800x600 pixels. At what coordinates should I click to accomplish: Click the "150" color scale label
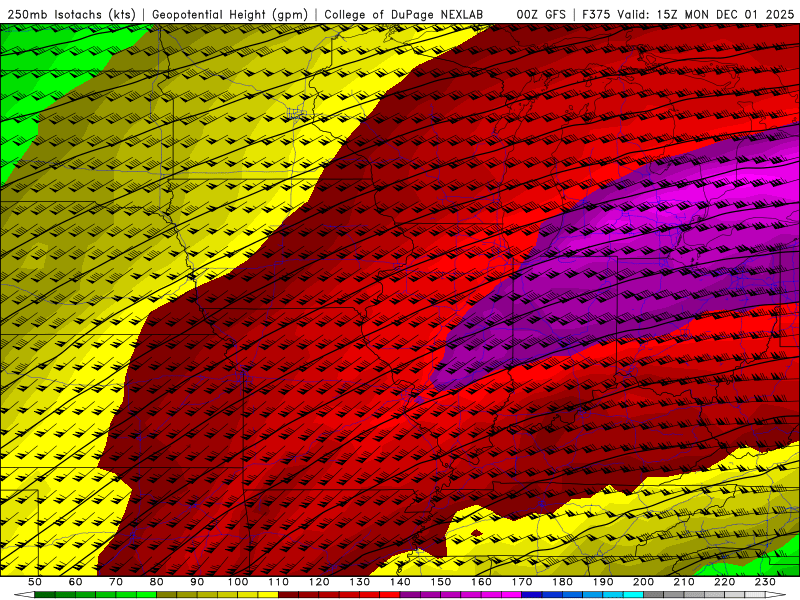(x=441, y=582)
